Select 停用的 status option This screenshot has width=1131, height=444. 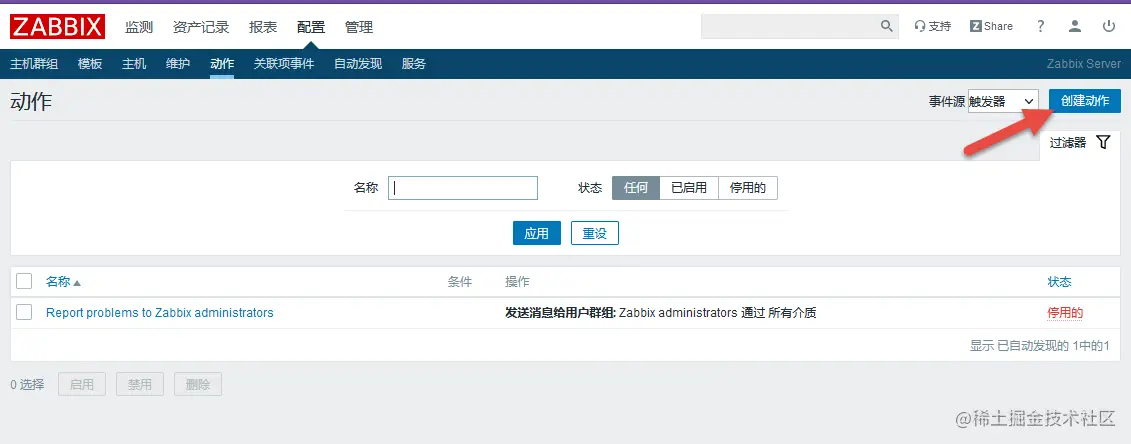(748, 188)
